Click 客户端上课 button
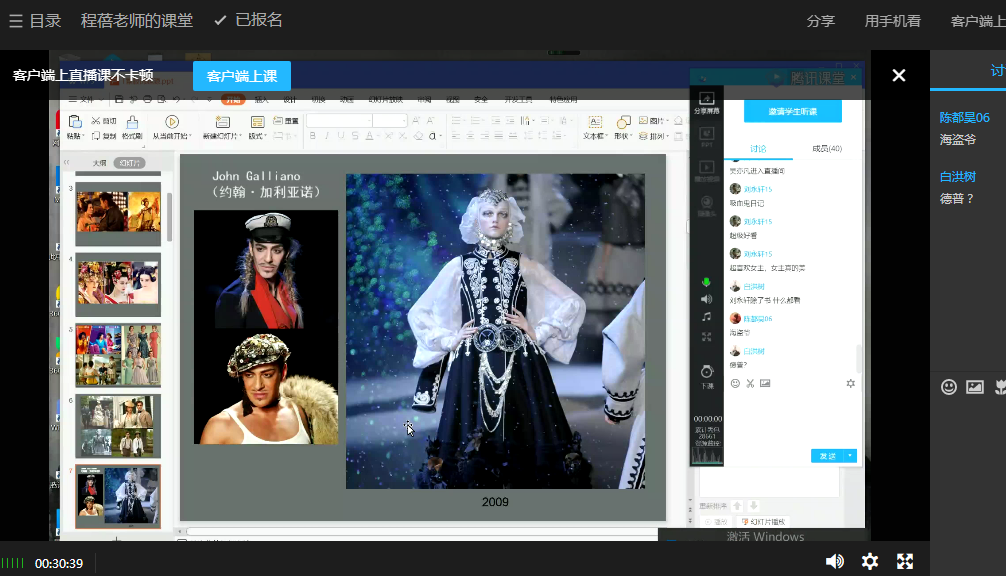The width and height of the screenshot is (1006, 576). [242, 76]
